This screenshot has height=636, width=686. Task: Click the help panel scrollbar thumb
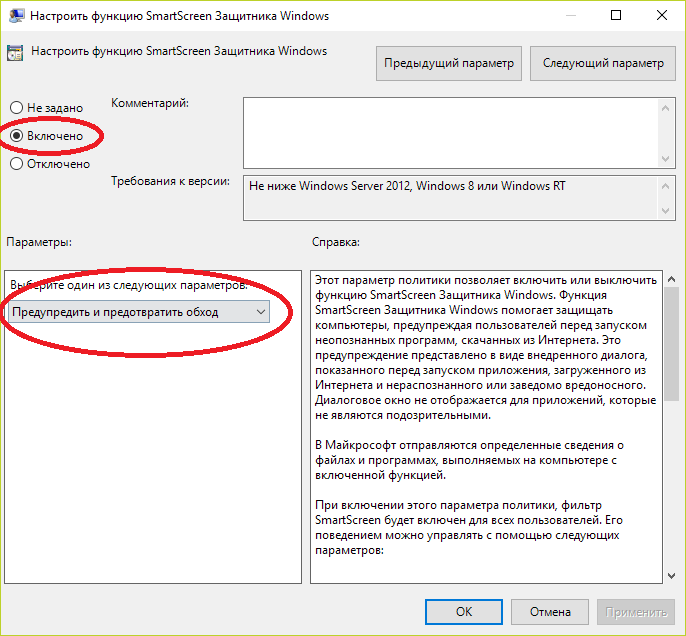tap(672, 344)
